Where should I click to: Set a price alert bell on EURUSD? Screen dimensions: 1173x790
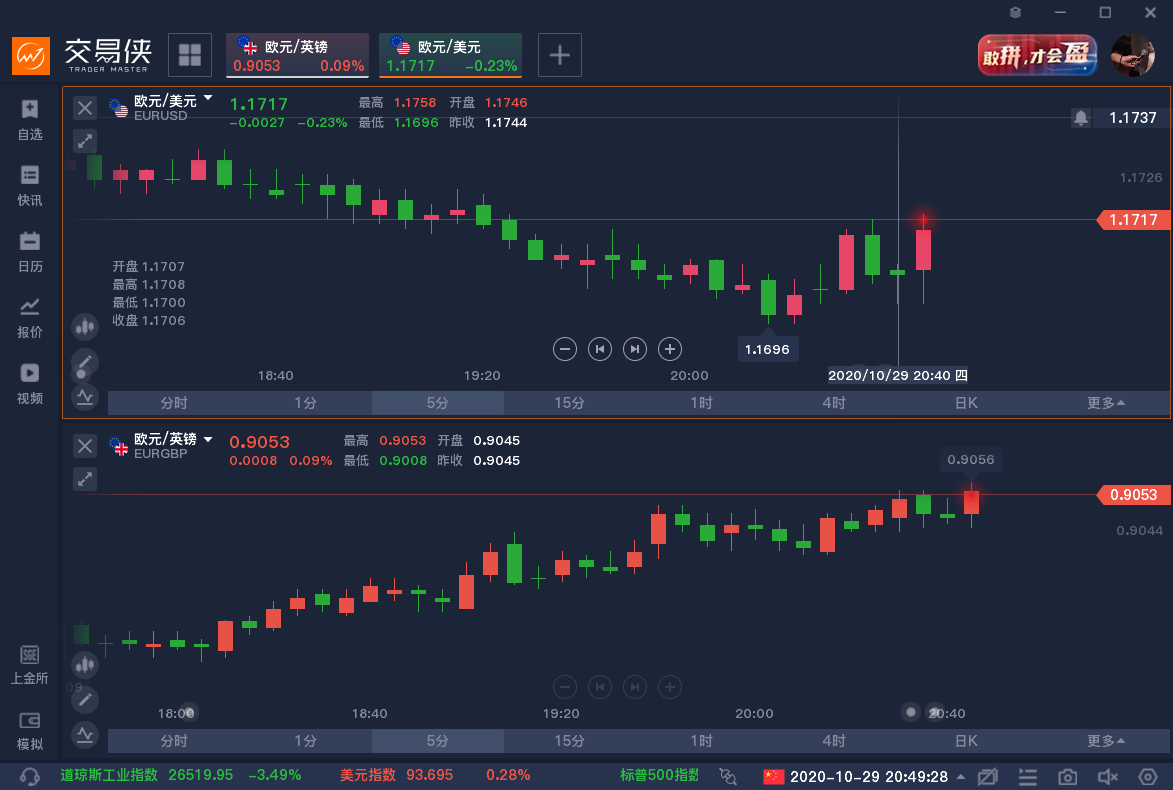(x=1081, y=117)
